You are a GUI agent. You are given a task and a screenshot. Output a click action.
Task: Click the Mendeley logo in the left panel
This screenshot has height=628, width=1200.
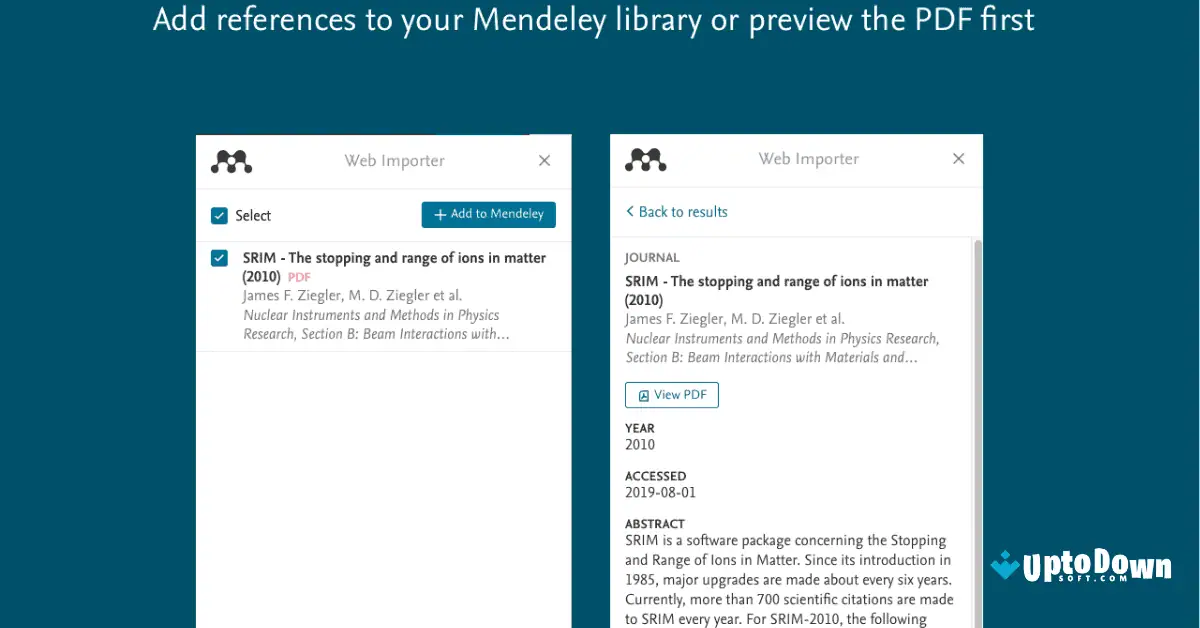point(231,160)
